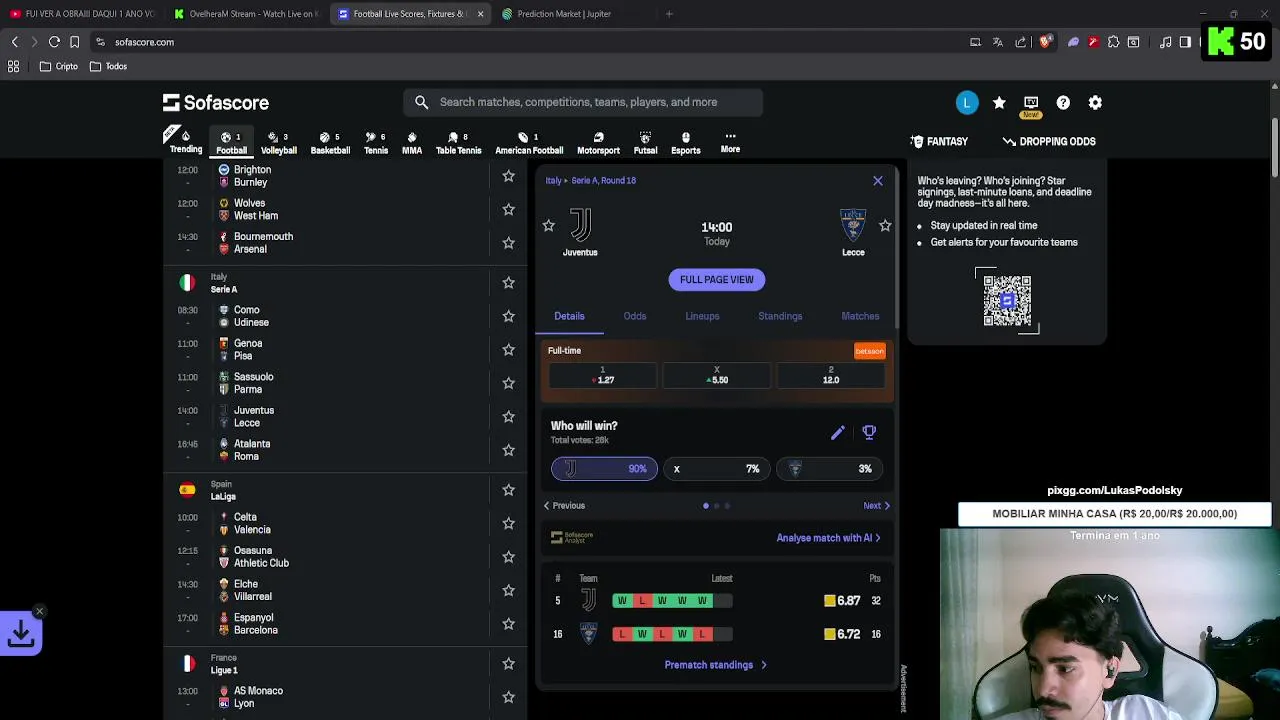Select the Basketball sport icon
This screenshot has height=720, width=1280.
330,143
